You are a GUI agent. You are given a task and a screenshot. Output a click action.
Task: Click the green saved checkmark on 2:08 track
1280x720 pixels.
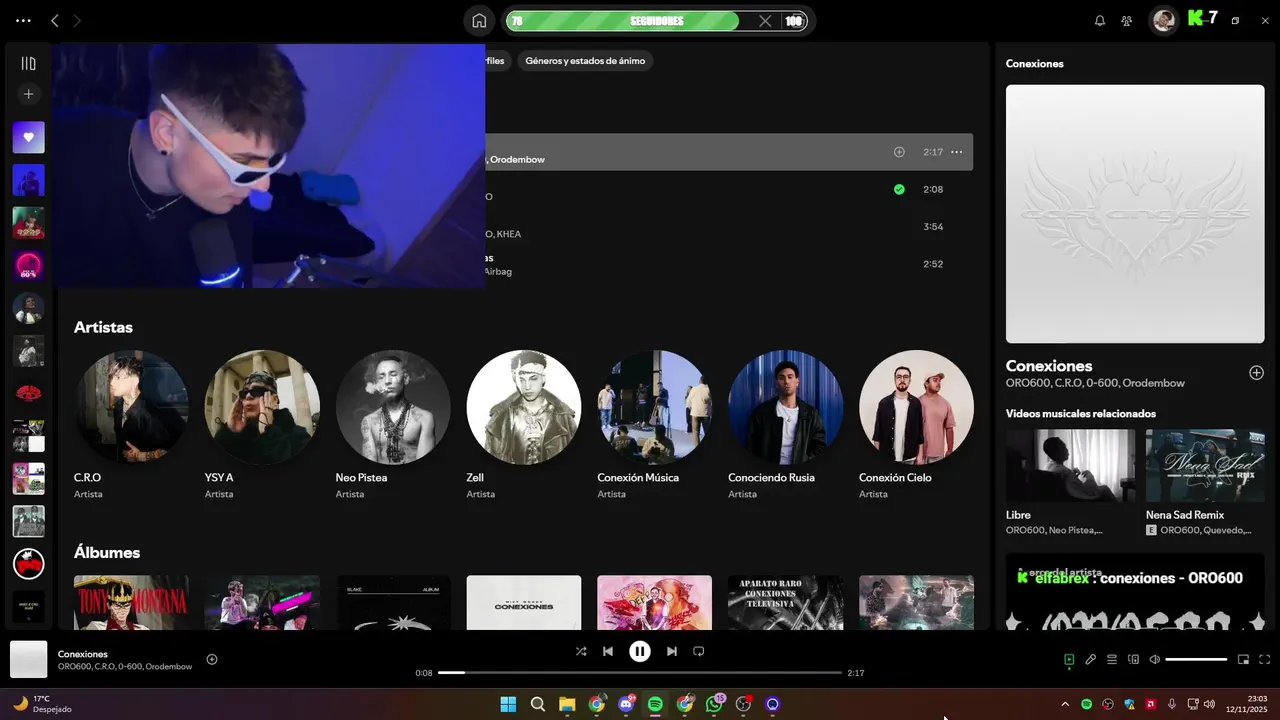coord(899,189)
